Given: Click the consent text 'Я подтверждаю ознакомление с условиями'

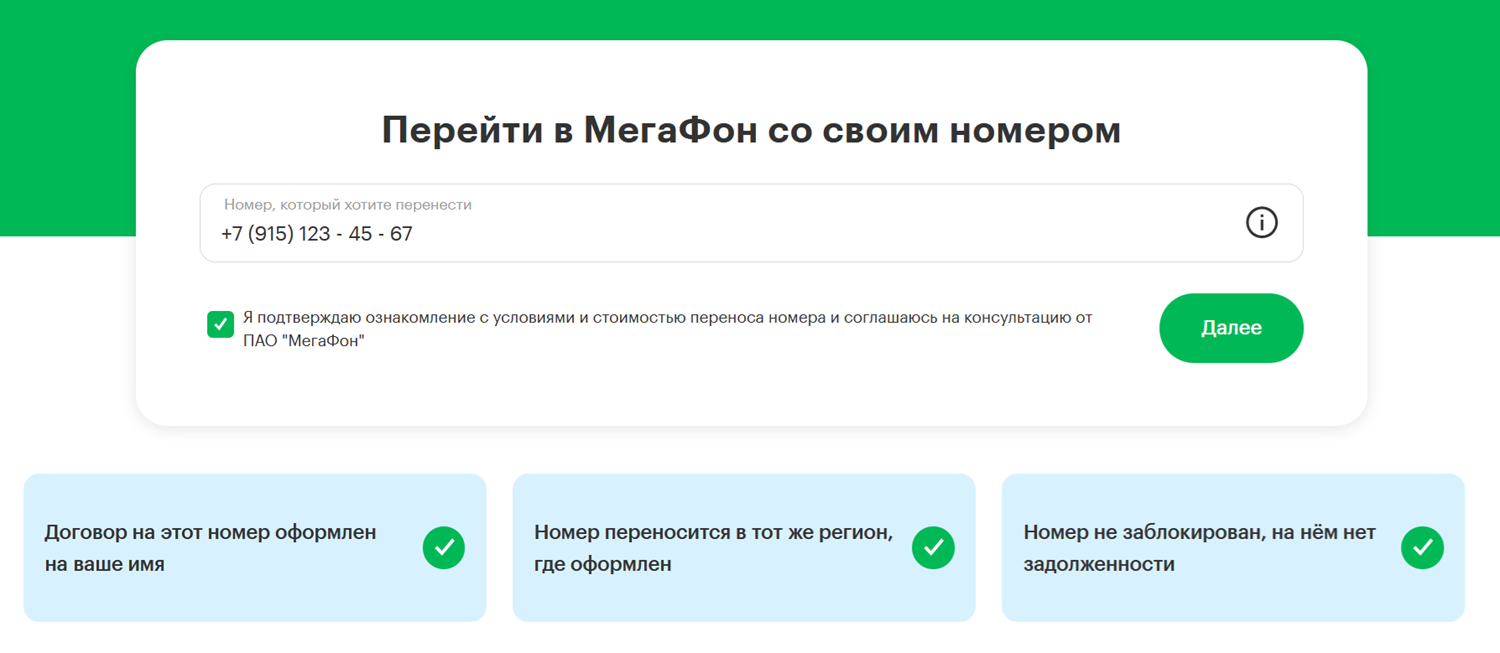Looking at the screenshot, I should (409, 318).
